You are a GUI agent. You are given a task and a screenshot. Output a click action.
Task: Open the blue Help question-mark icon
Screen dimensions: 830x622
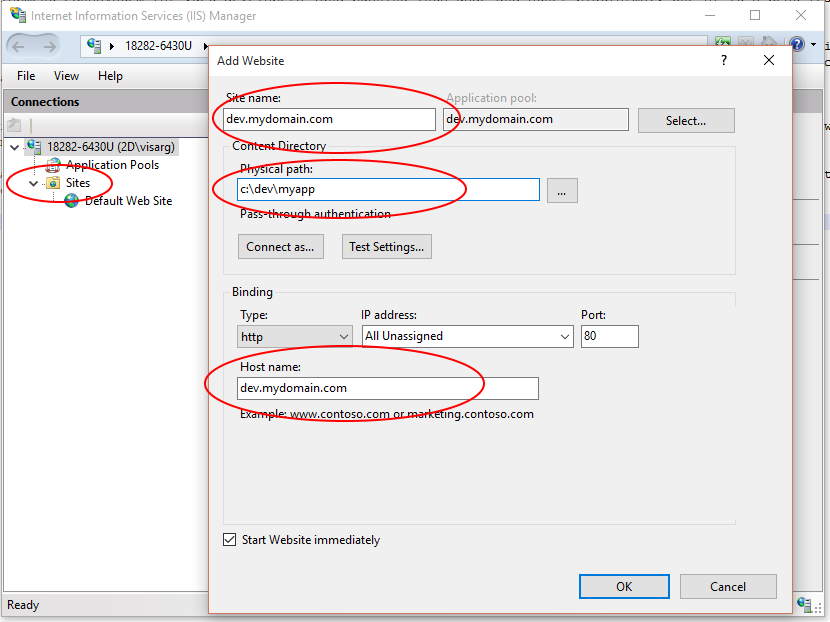797,44
